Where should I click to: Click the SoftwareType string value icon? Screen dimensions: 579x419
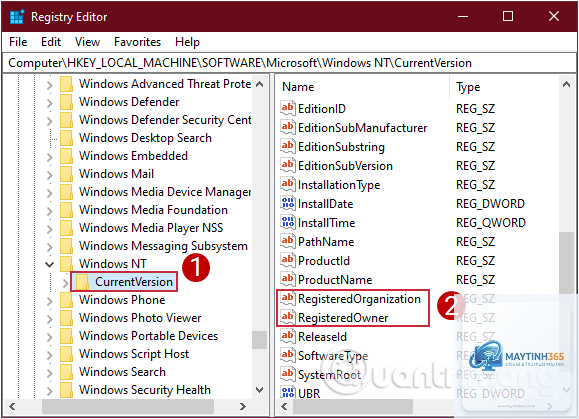tap(288, 356)
